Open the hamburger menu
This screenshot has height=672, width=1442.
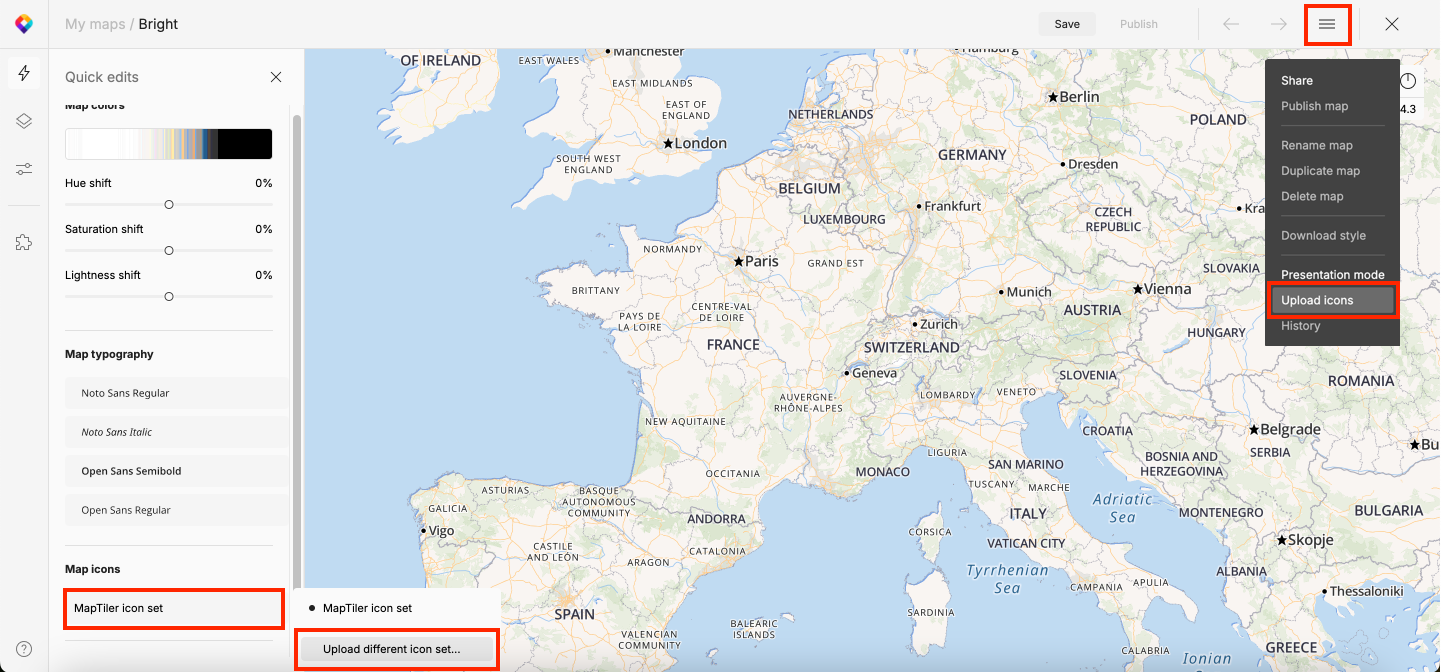(1327, 24)
